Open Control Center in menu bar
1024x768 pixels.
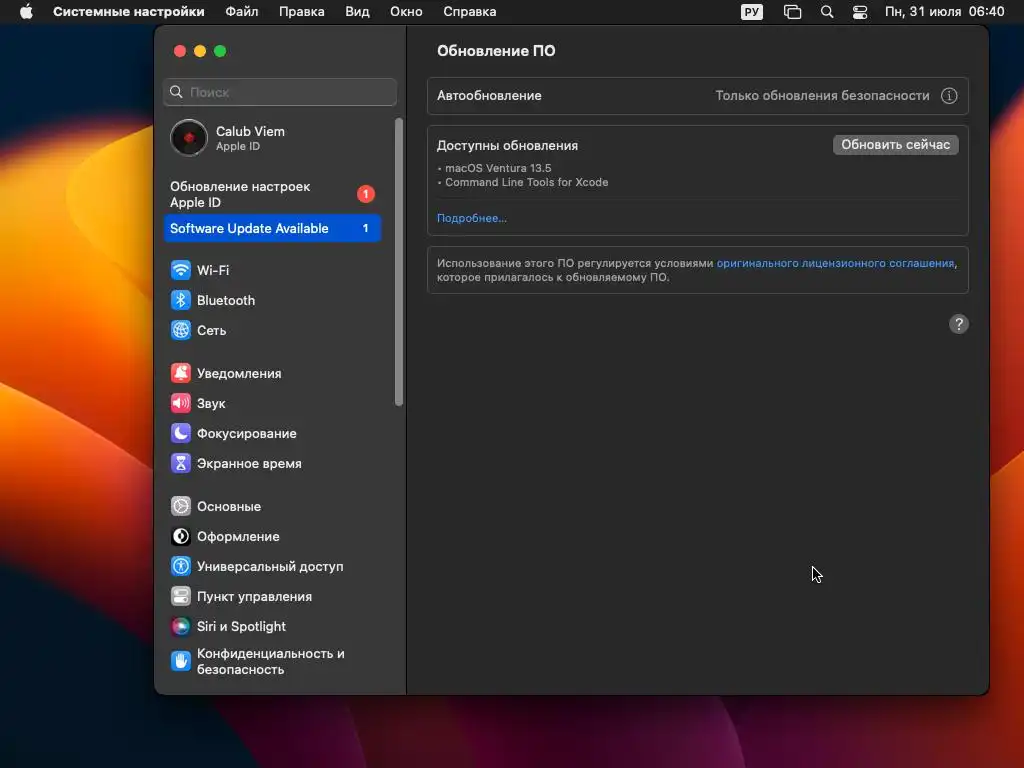click(860, 12)
